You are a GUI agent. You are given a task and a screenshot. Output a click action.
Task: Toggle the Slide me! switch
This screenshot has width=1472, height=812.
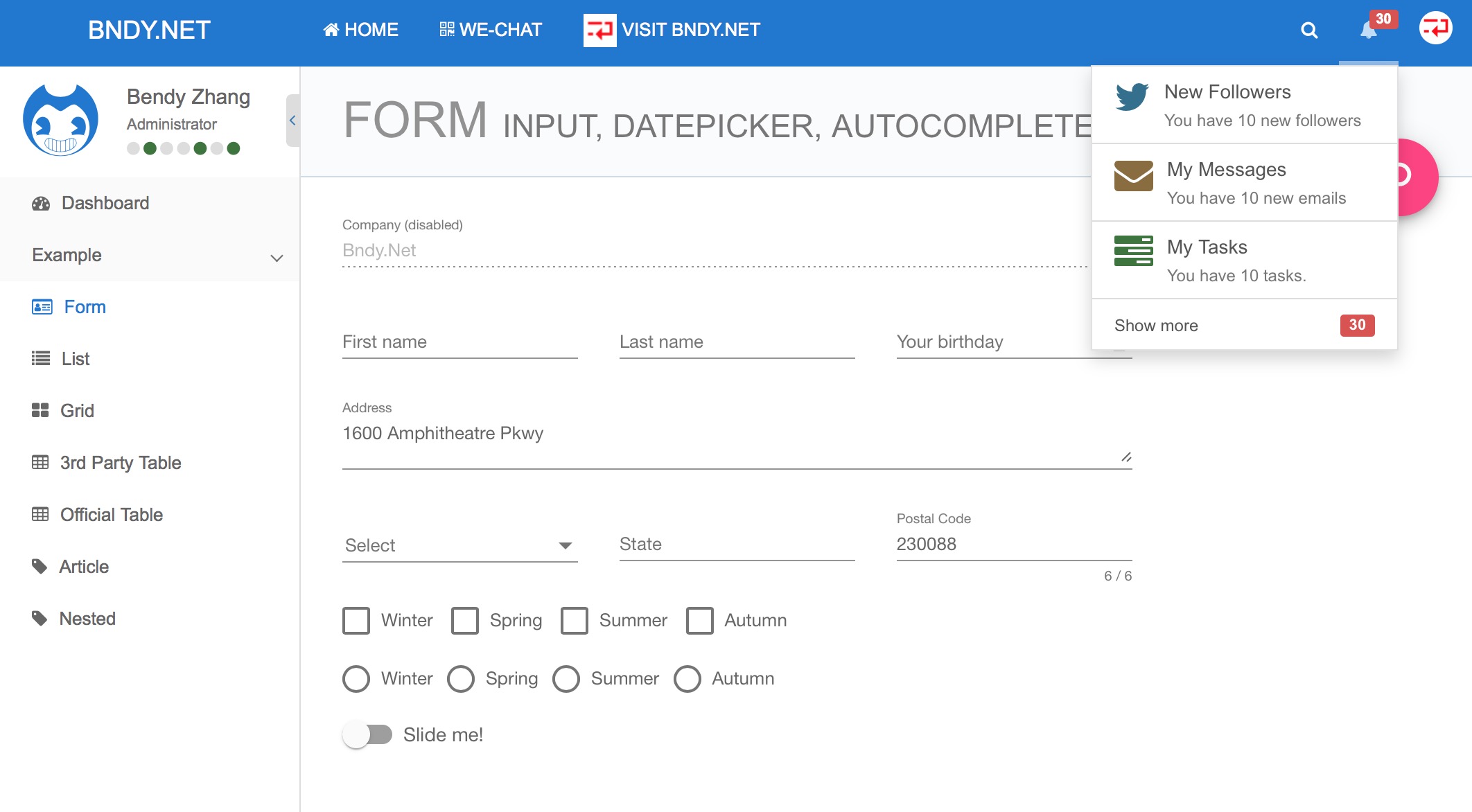click(x=367, y=734)
